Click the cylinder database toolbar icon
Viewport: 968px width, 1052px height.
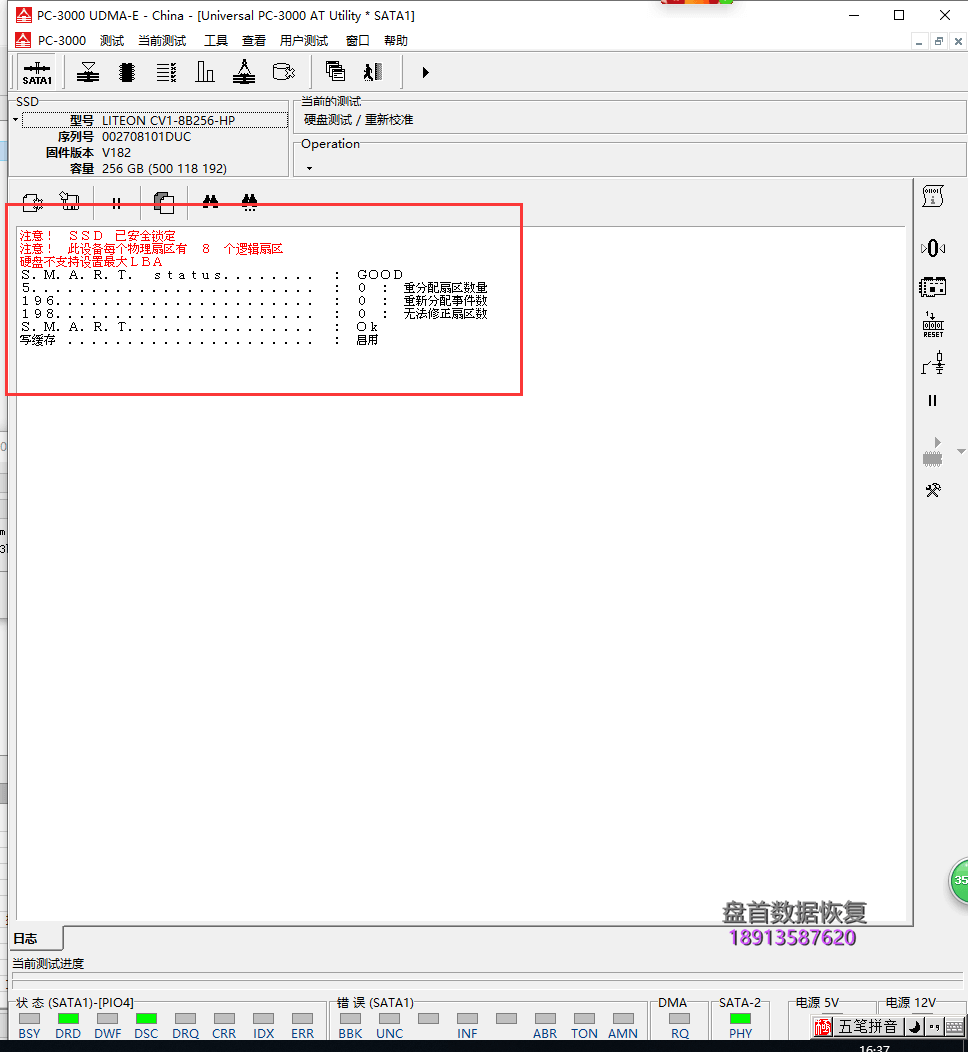point(284,72)
